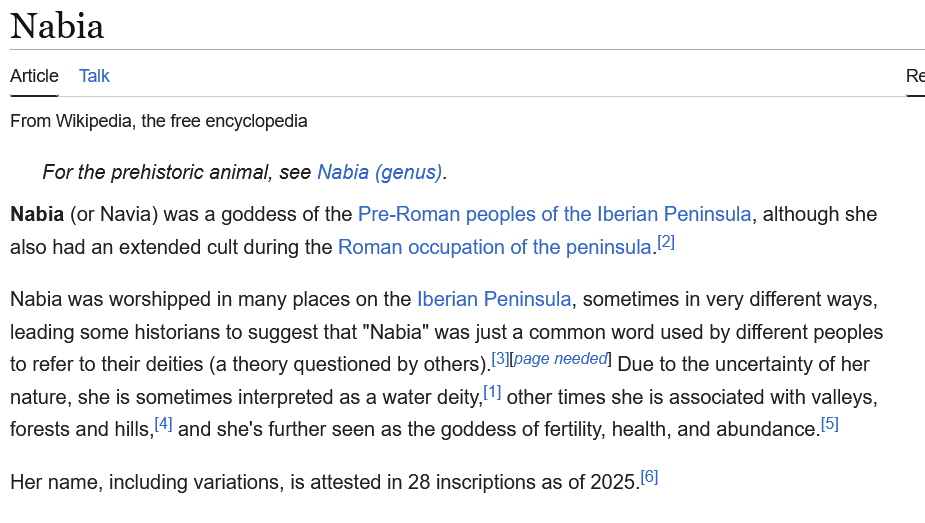The image size is (925, 523).
Task: Click the bold word Nabia in first paragraph
Action: pos(37,214)
